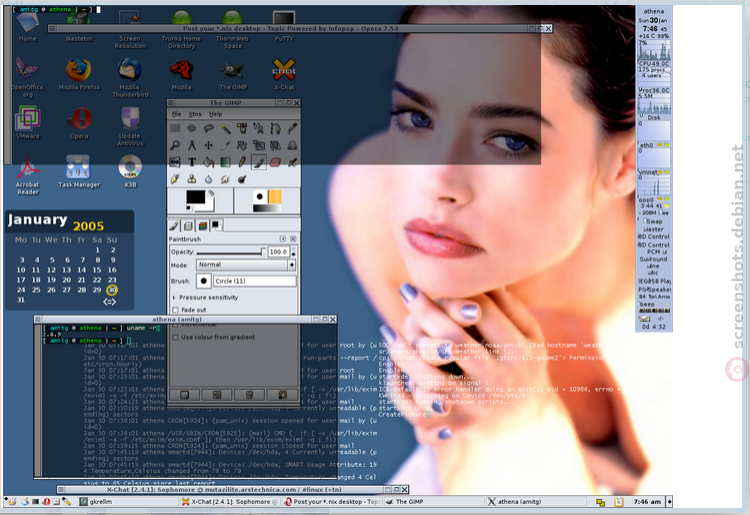
Task: Select day 30 in the January calendar
Action: tap(112, 290)
